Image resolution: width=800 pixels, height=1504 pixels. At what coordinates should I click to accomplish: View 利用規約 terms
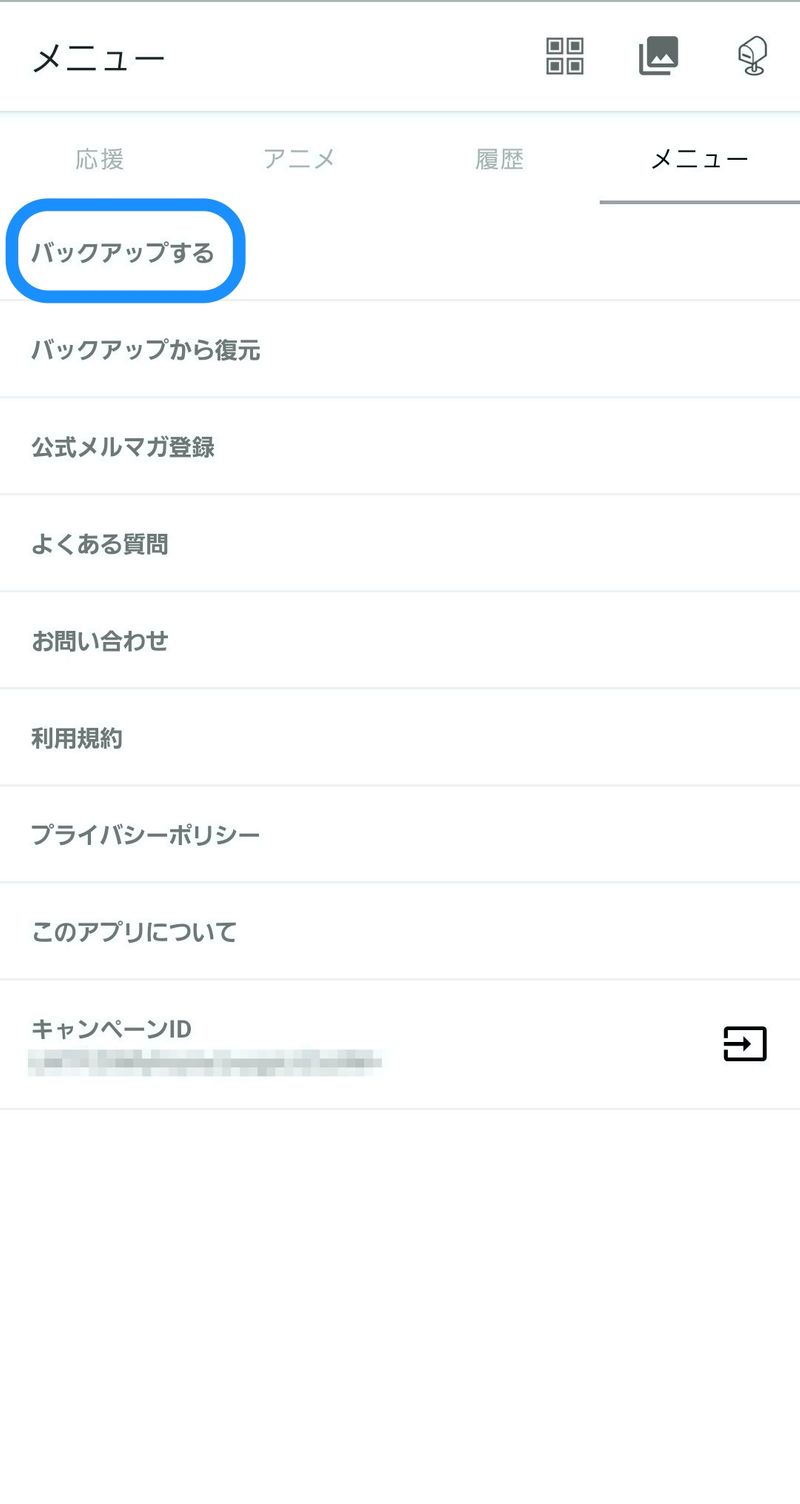77,738
